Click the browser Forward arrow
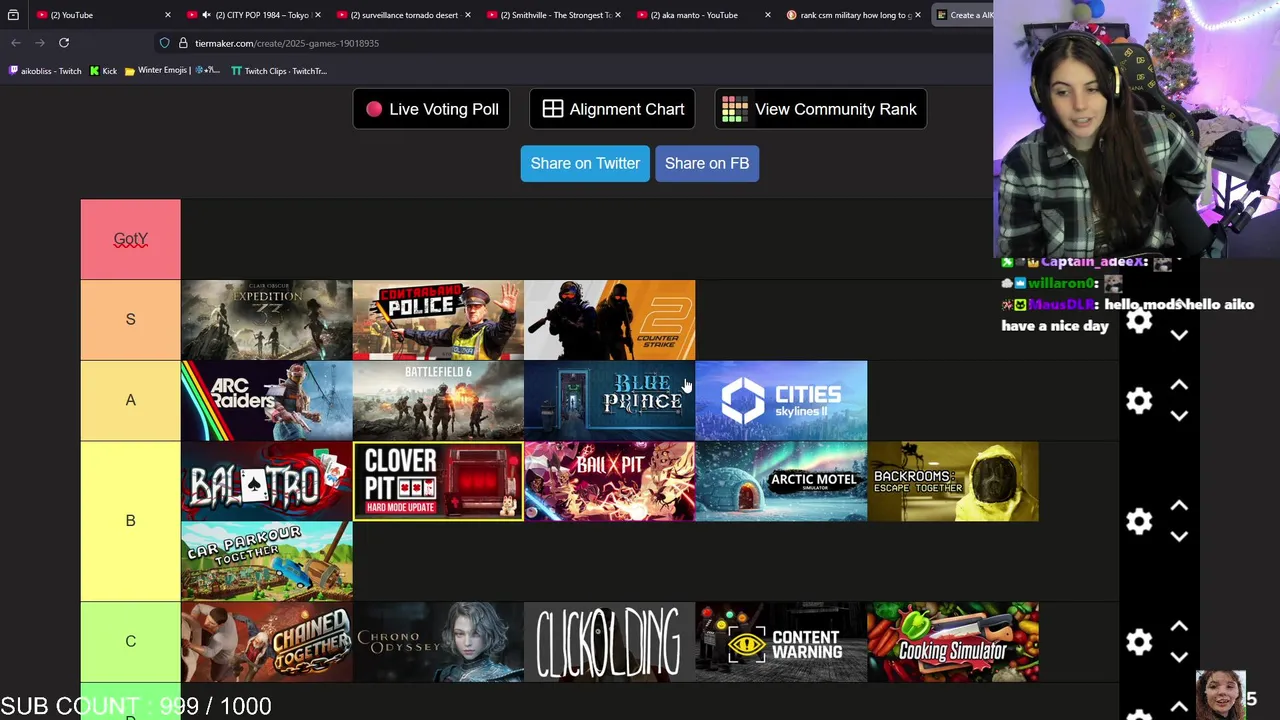1280x720 pixels. (x=40, y=43)
